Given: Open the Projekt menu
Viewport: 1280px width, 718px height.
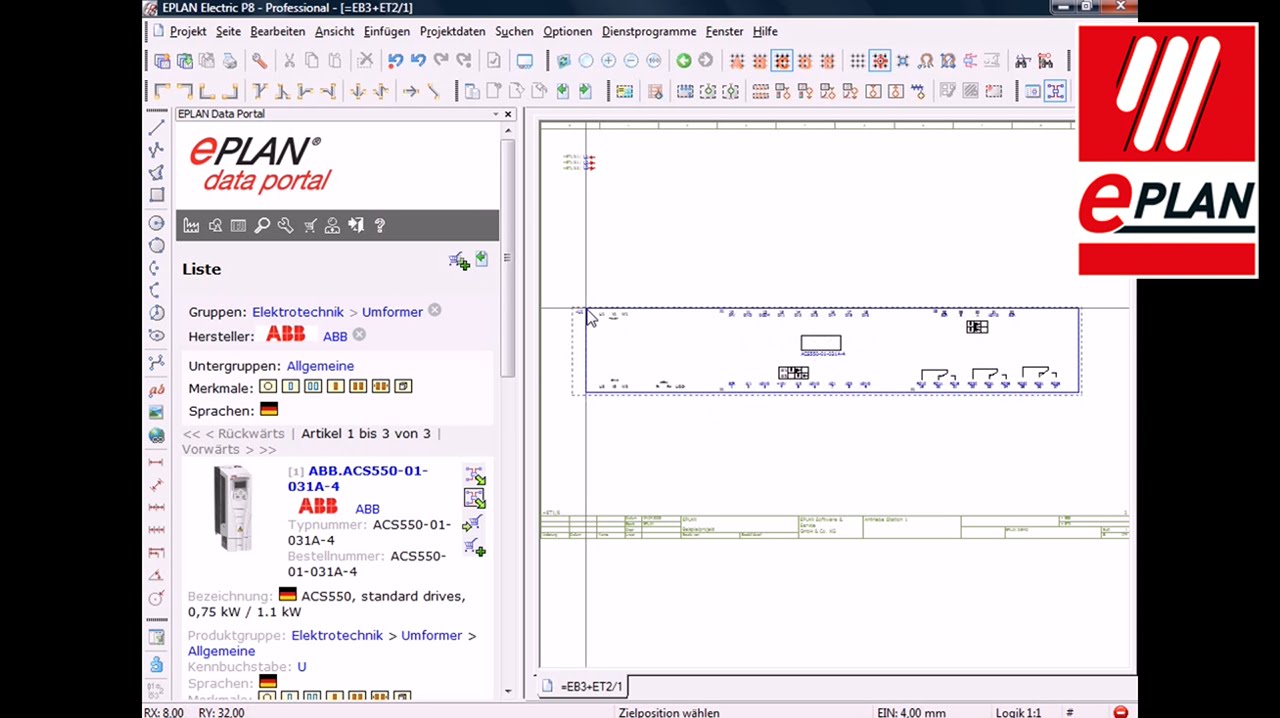Looking at the screenshot, I should click(188, 31).
